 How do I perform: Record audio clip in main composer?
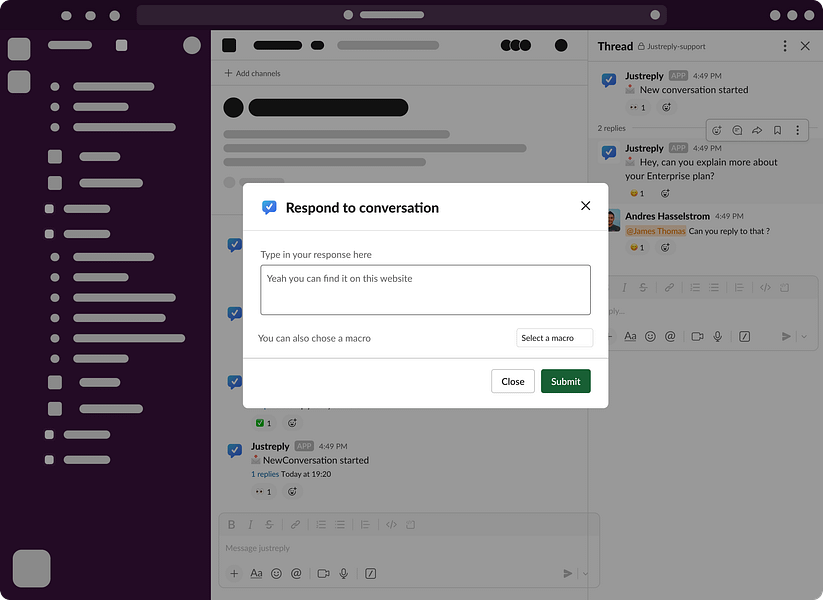click(343, 573)
